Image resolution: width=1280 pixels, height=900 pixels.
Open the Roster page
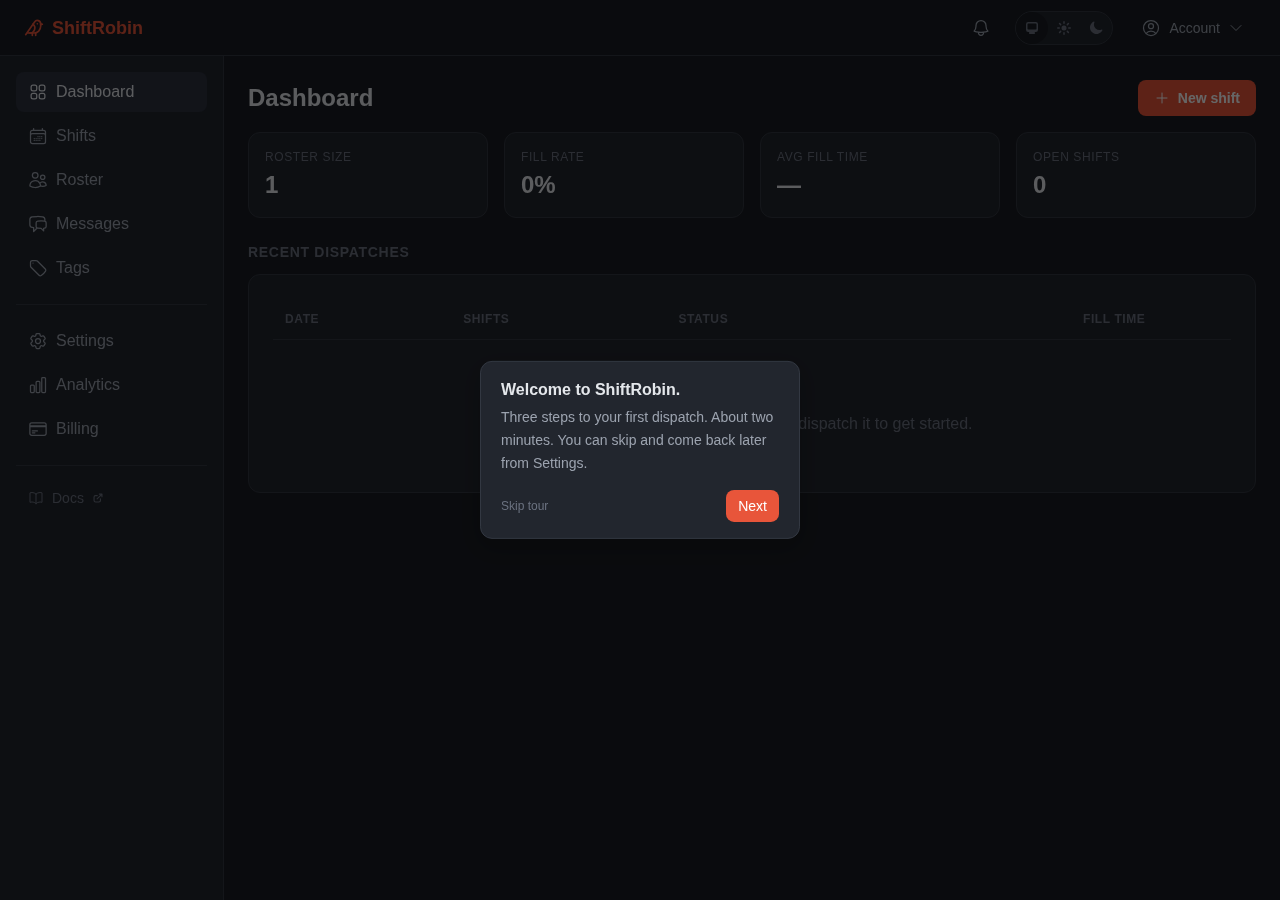[x=111, y=180]
